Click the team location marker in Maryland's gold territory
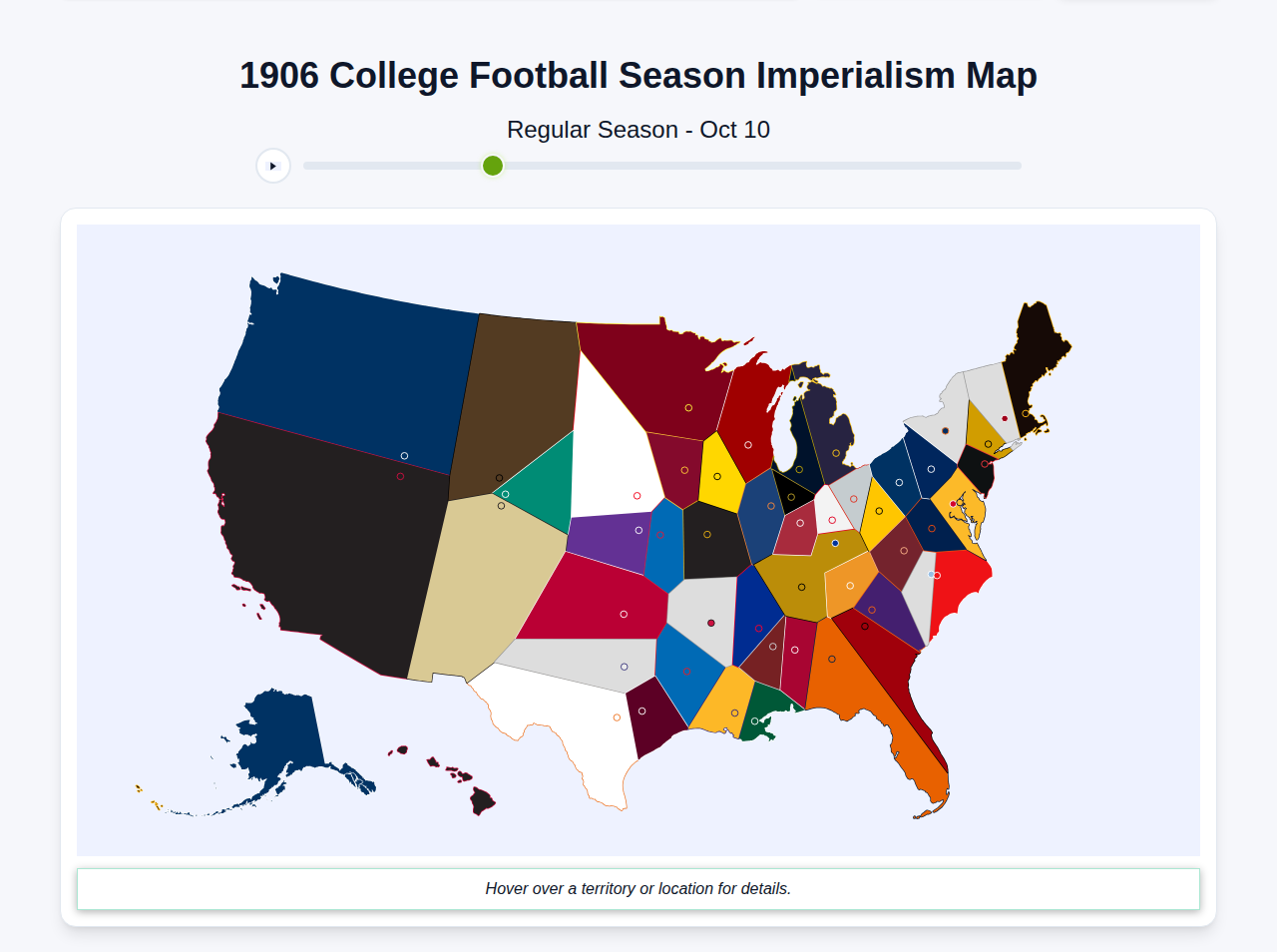Screen dimensions: 1277x952 point(953,503)
